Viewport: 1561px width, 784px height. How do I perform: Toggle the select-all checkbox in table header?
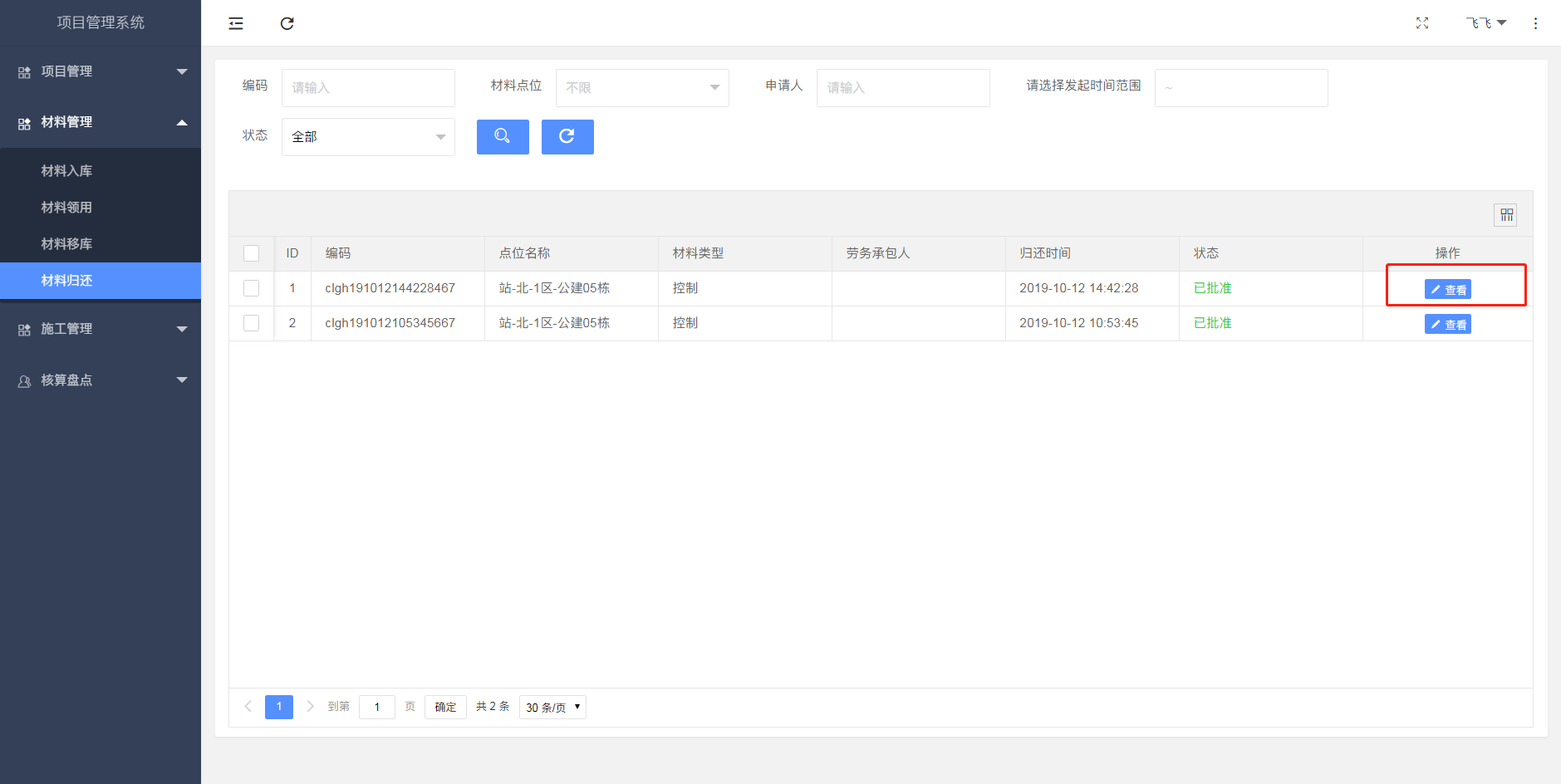click(x=251, y=253)
